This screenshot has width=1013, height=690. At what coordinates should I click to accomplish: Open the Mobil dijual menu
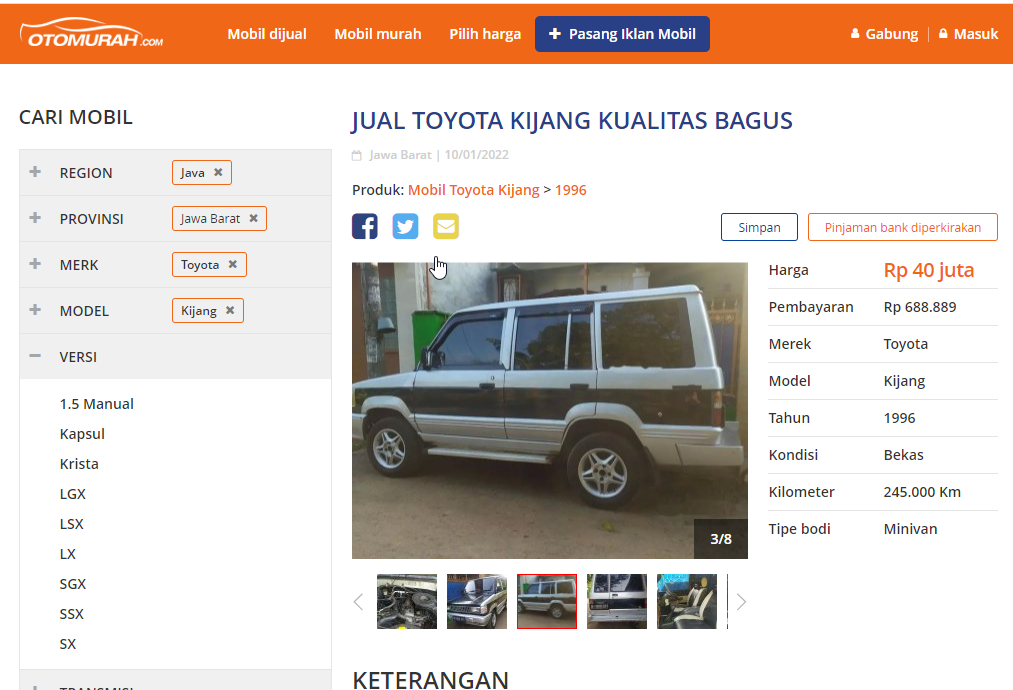[267, 34]
